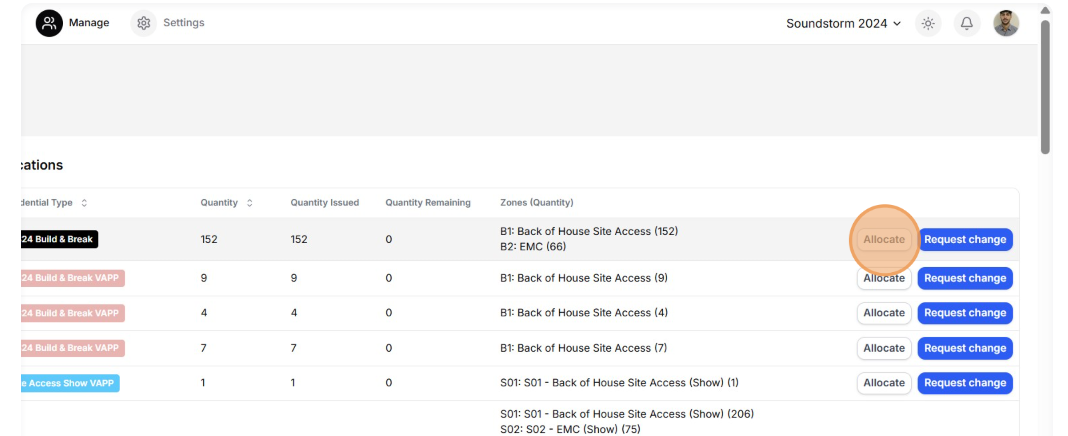Click Allocate for the 152 quantity row
Image resolution: width=1068 pixels, height=436 pixels.
point(884,240)
